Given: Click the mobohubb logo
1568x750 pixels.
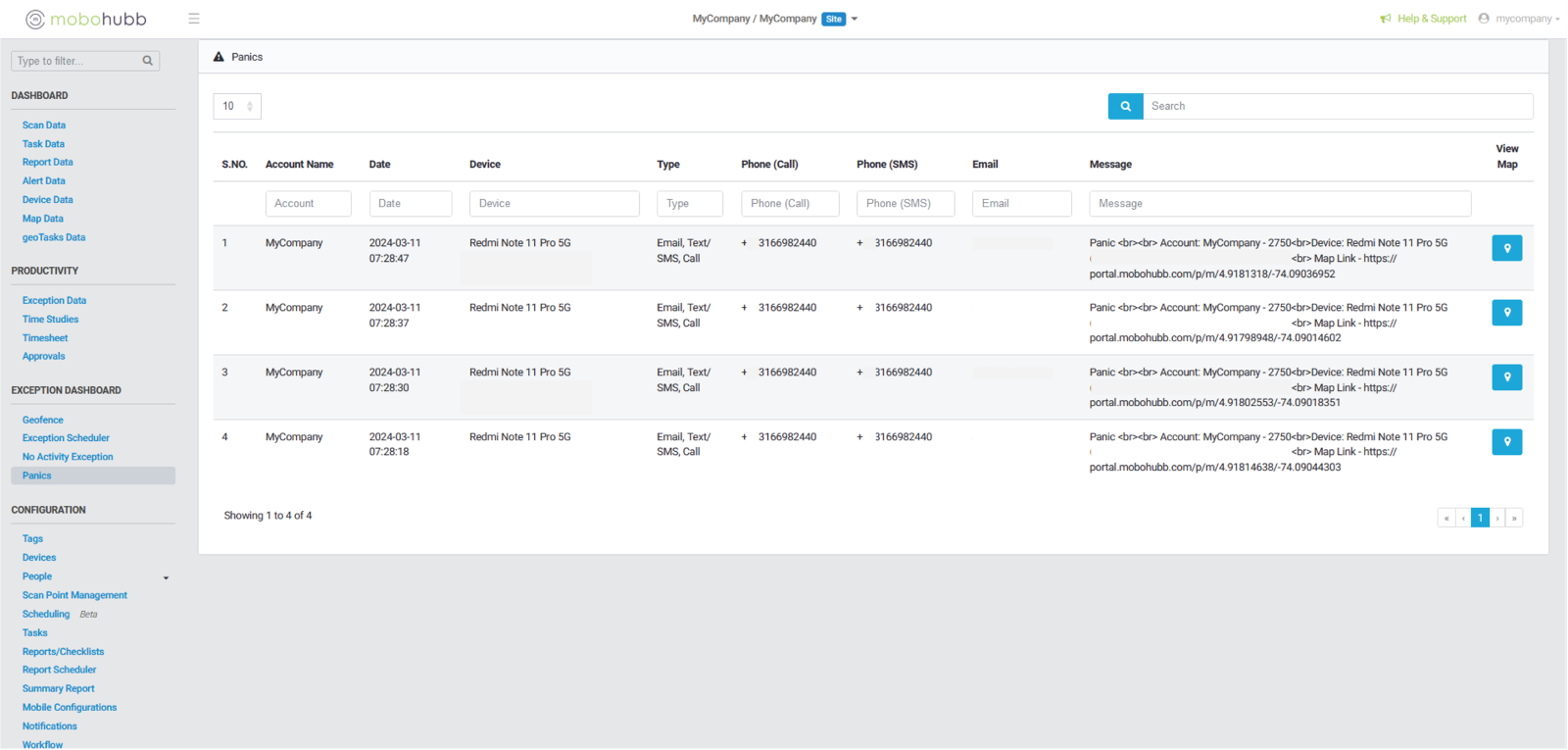Looking at the screenshot, I should (x=86, y=19).
